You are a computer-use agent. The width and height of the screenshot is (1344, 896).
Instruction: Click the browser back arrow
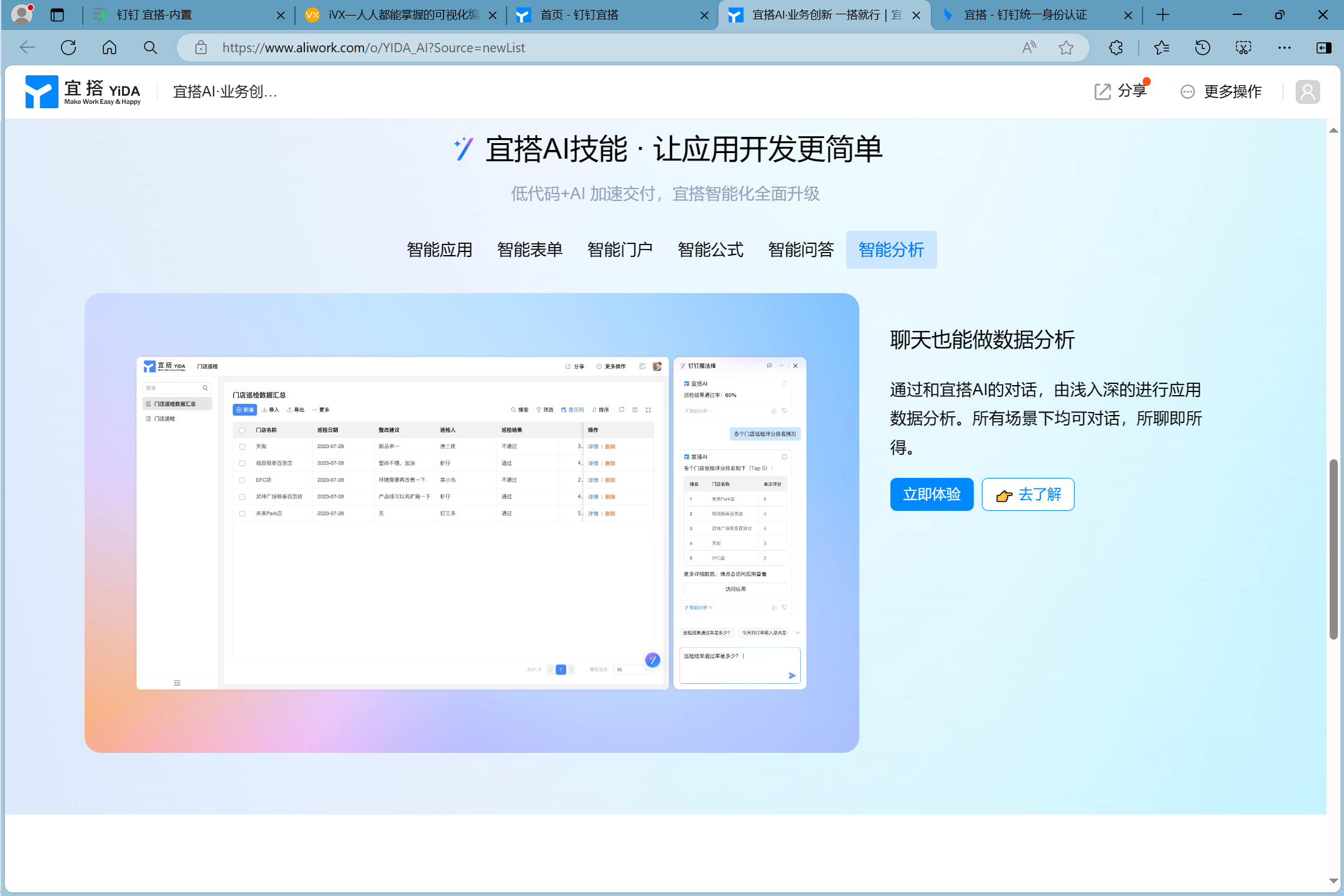coord(27,47)
